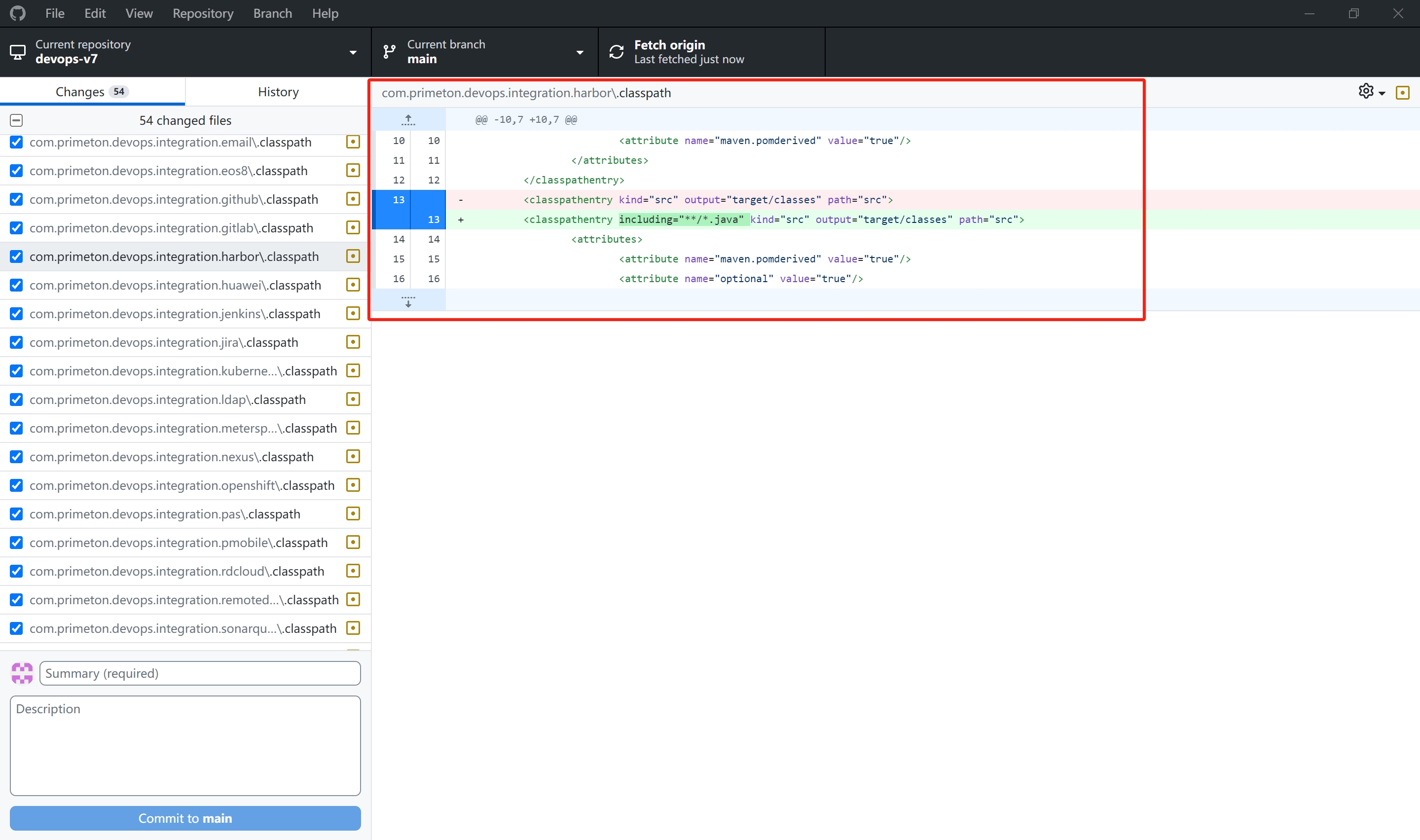The width and height of the screenshot is (1420, 840).
Task: Click the avatar icon beside the Summary field
Action: (x=22, y=673)
